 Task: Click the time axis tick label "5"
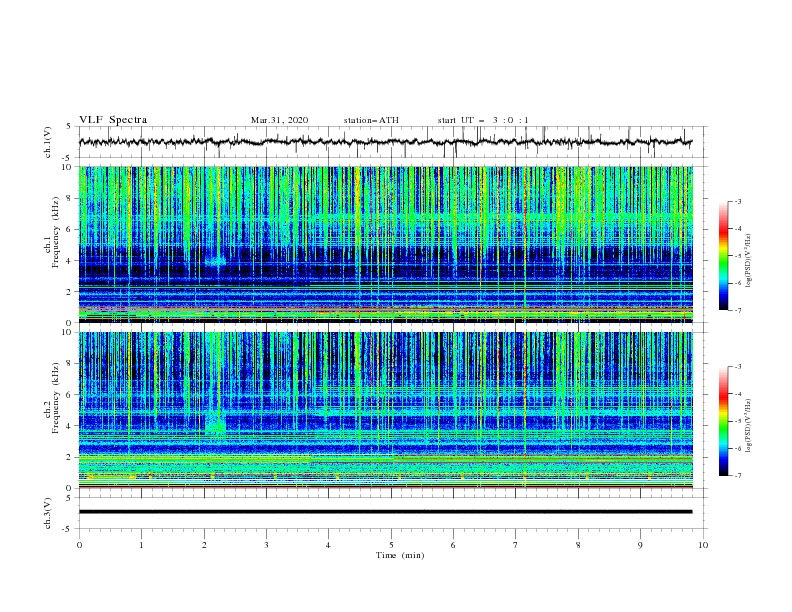pyautogui.click(x=391, y=545)
